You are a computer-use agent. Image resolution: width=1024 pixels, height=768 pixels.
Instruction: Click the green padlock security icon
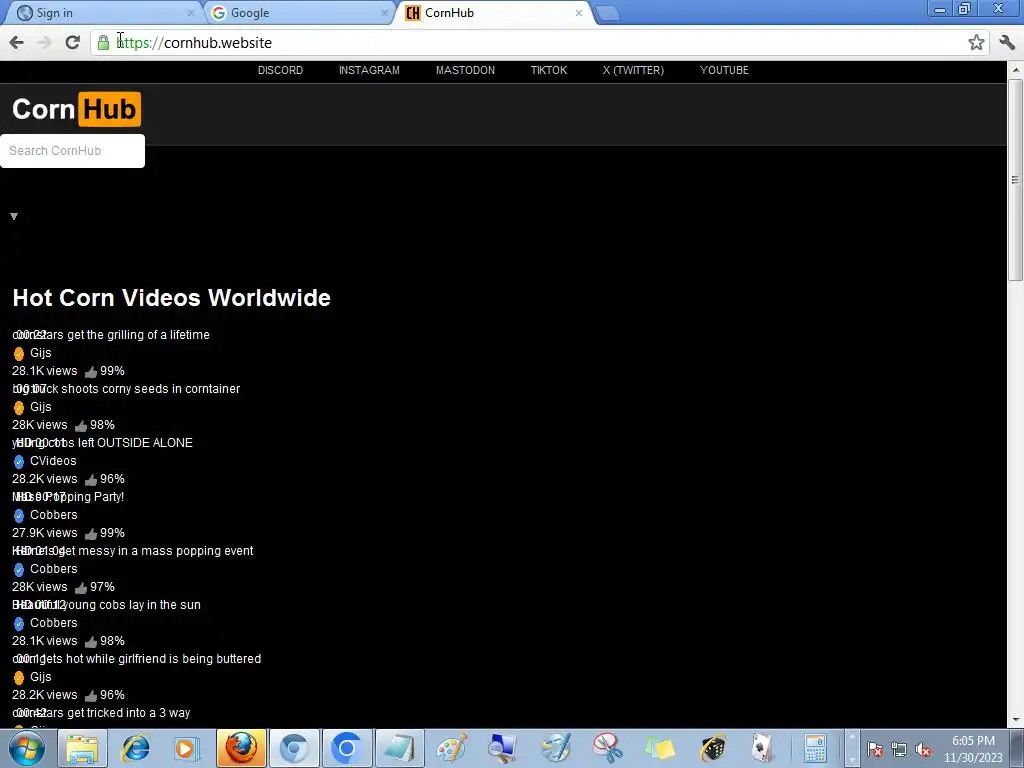(x=103, y=43)
